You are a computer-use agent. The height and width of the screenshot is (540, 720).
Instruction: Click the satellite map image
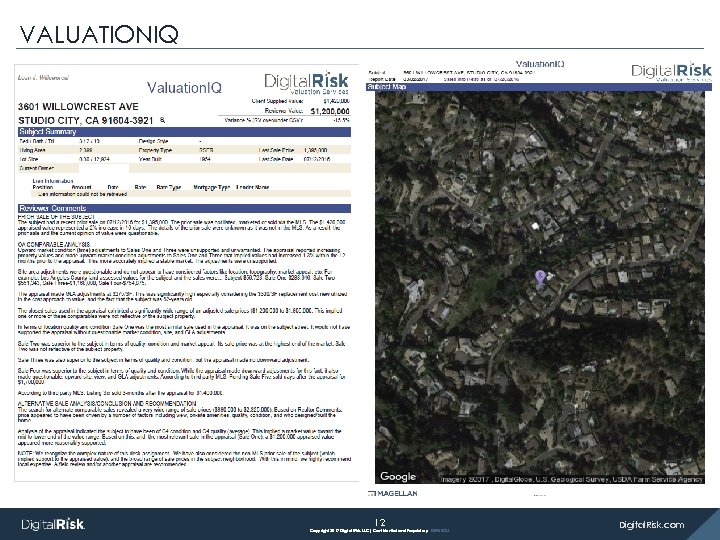click(x=540, y=287)
